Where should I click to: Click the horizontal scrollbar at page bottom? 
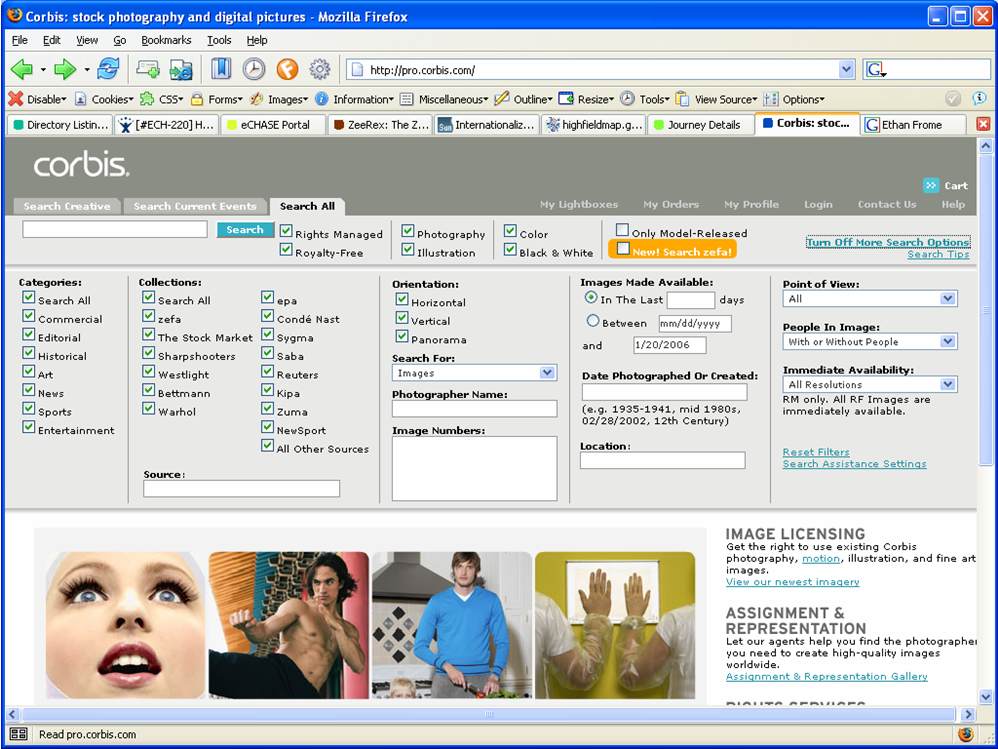pos(489,714)
